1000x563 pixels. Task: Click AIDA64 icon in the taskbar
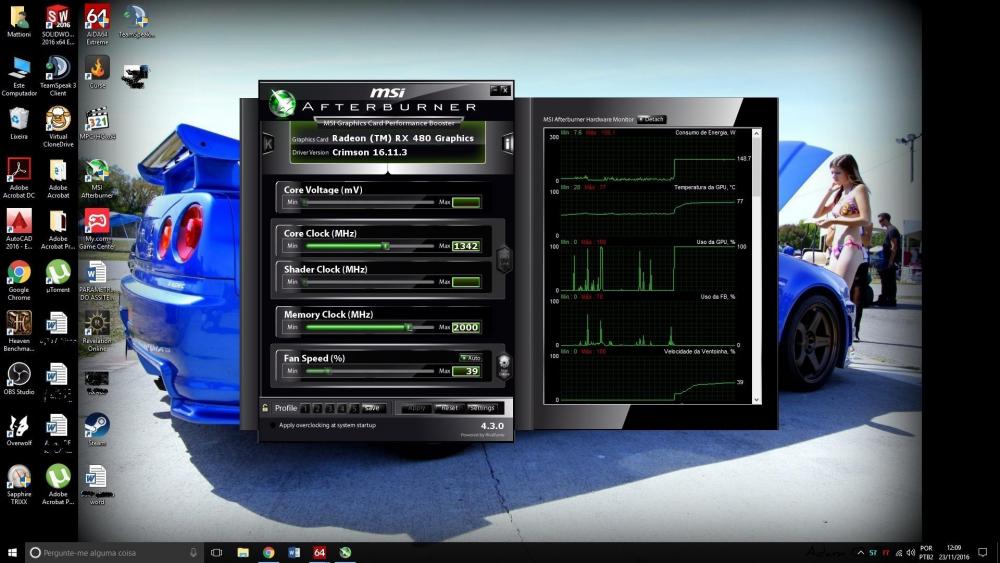(x=319, y=552)
